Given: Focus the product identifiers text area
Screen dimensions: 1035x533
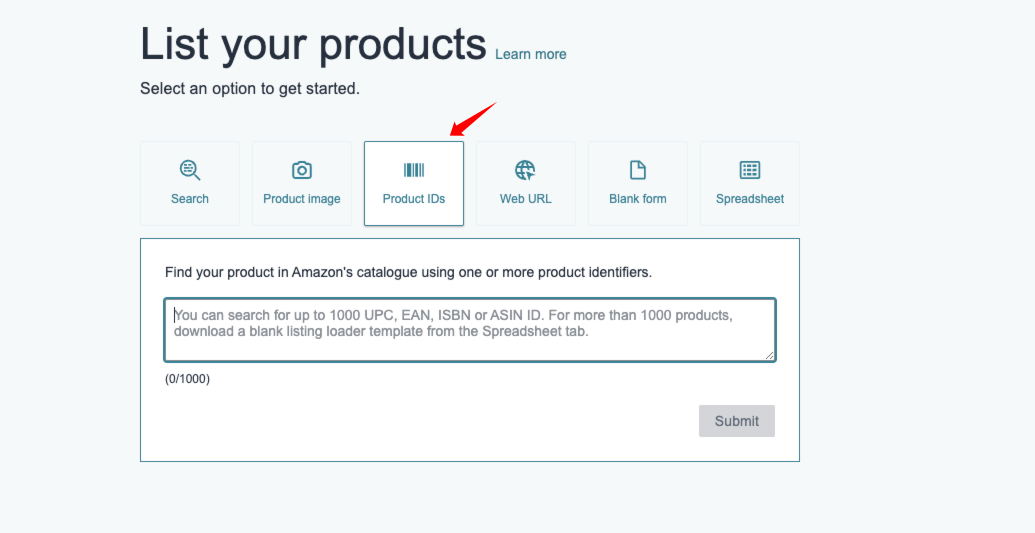Looking at the screenshot, I should pos(470,330).
